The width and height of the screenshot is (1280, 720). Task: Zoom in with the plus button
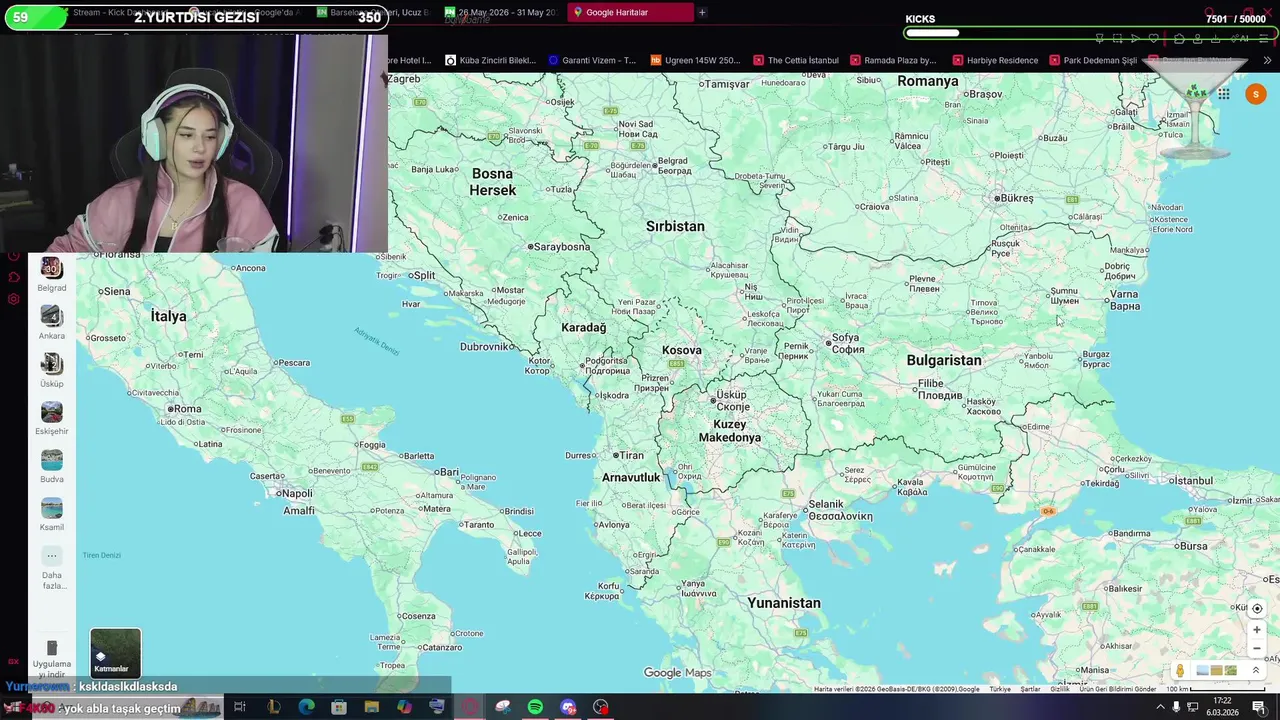1257,630
